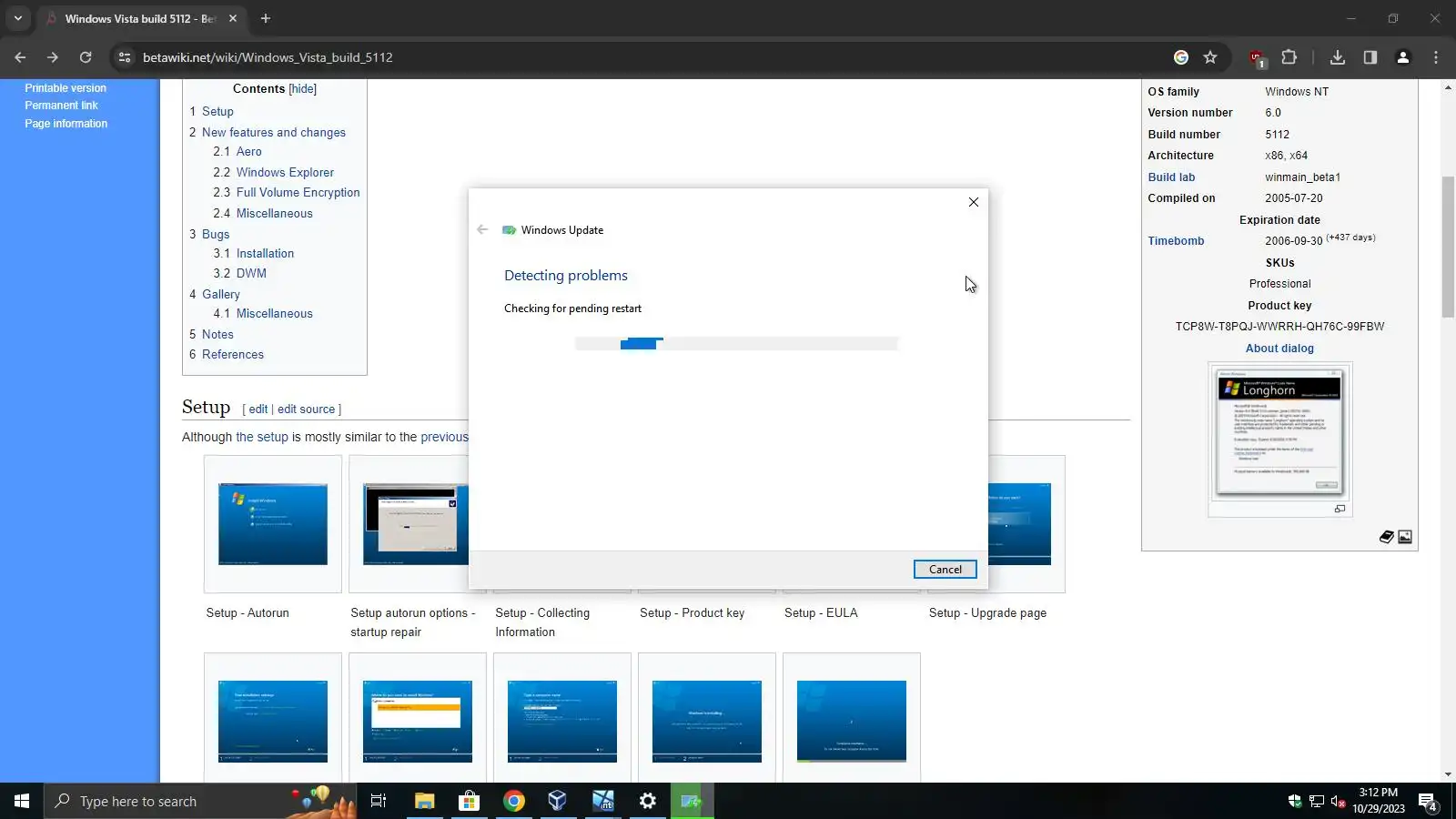
Task: Jump to the Bugs section
Action: coord(216,235)
